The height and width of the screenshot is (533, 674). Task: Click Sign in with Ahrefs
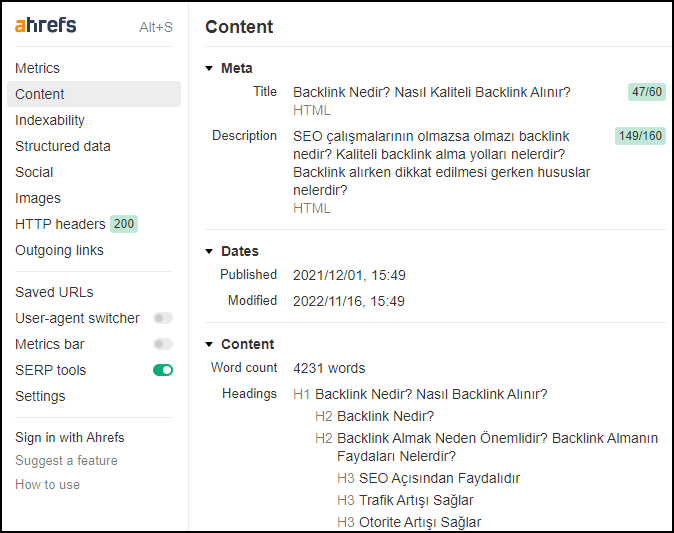click(x=70, y=438)
